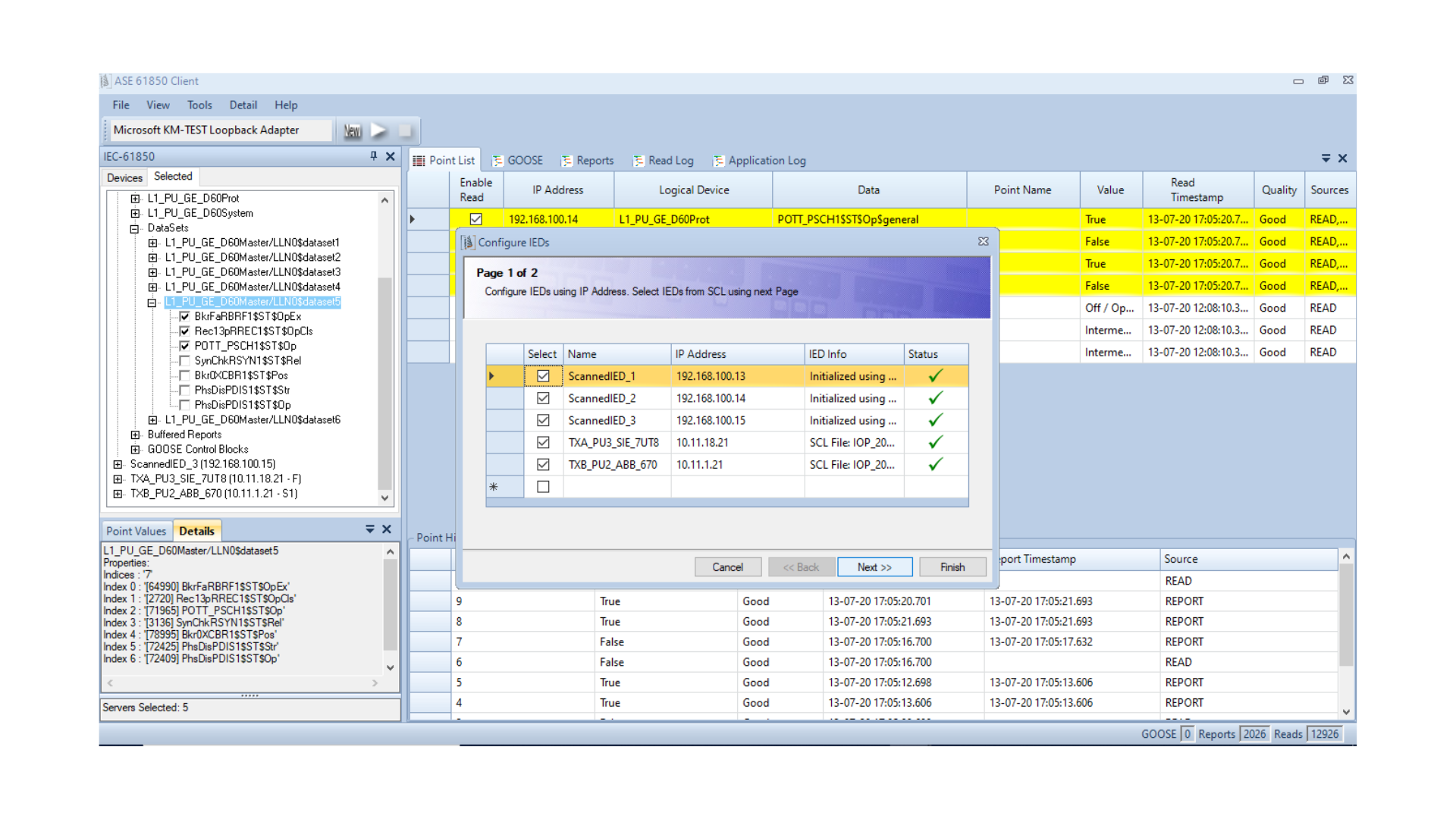
Task: Collapse the LLN0$dataset5 tree node
Action: [x=152, y=302]
